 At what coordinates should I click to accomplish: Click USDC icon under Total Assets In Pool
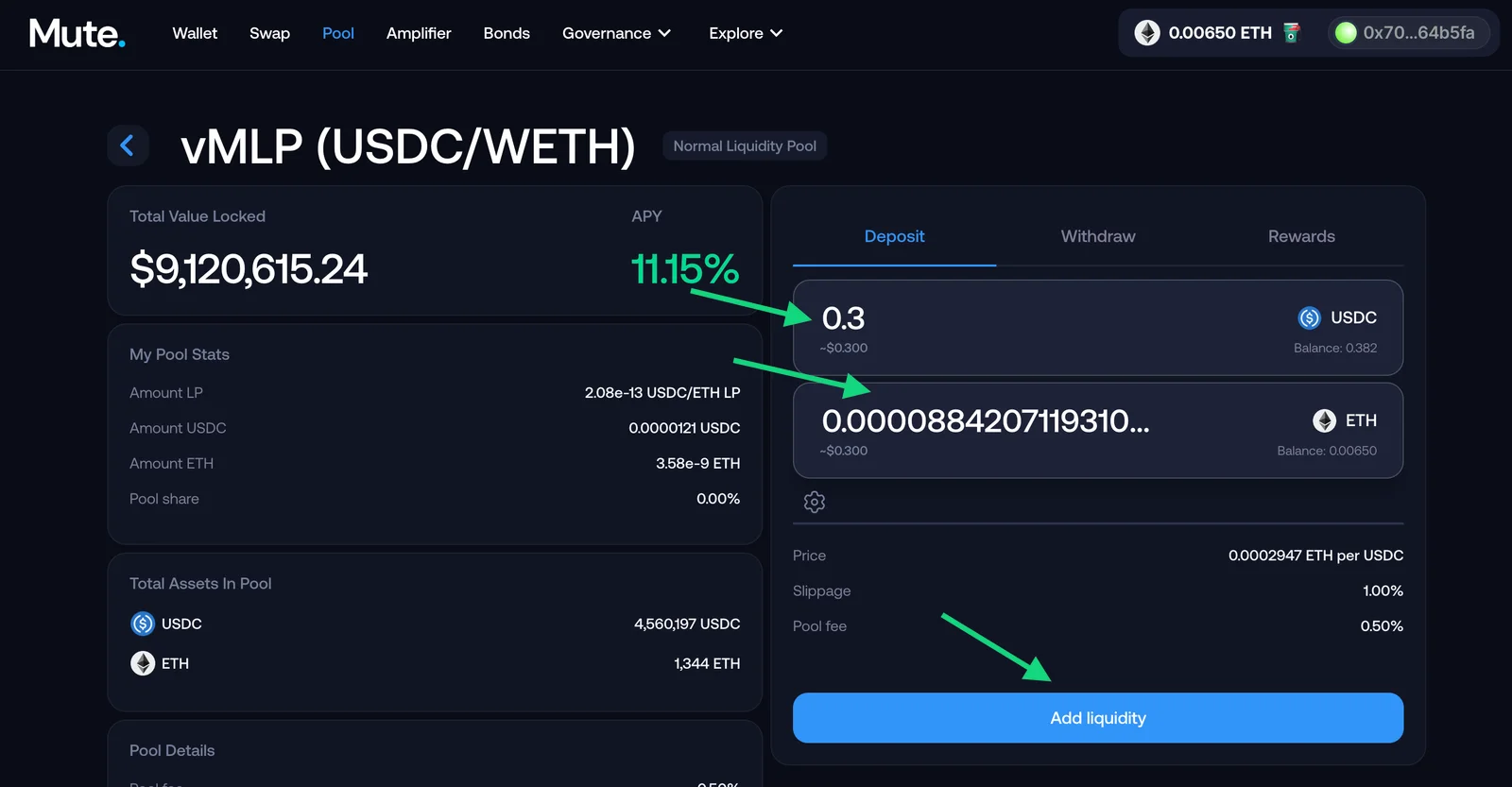point(143,624)
